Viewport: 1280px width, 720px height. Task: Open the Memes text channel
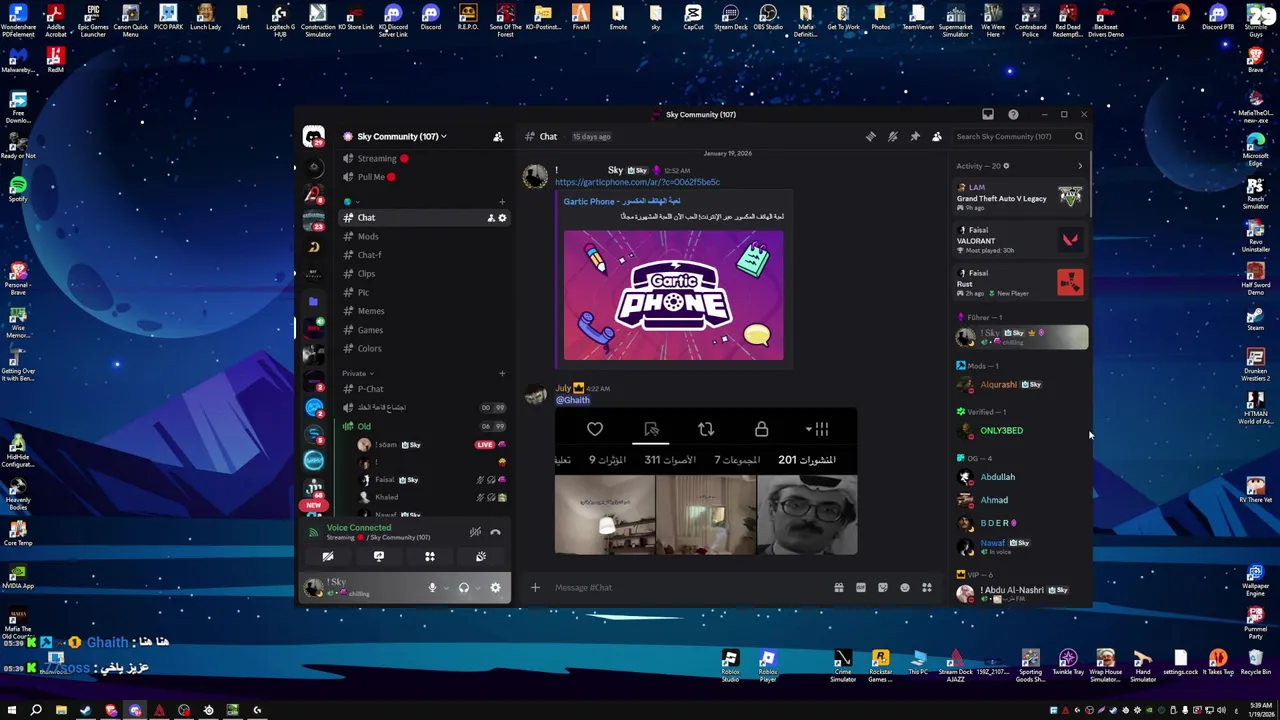click(x=371, y=311)
